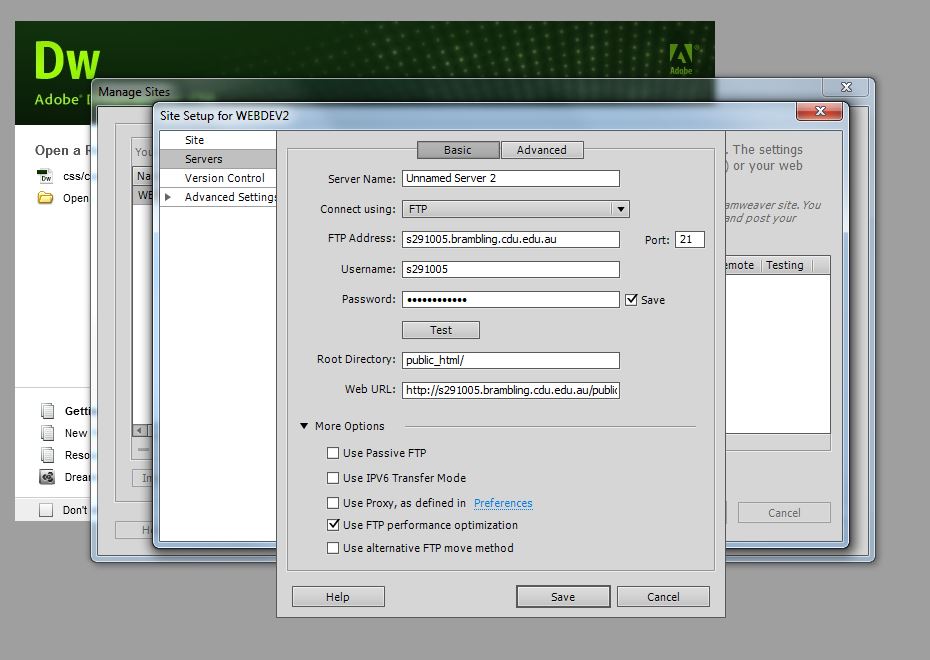
Task: Click the Root Directory field
Action: [511, 360]
